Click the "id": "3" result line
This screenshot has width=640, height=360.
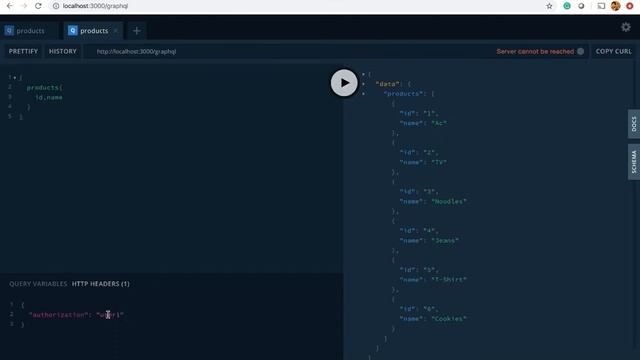click(x=419, y=192)
